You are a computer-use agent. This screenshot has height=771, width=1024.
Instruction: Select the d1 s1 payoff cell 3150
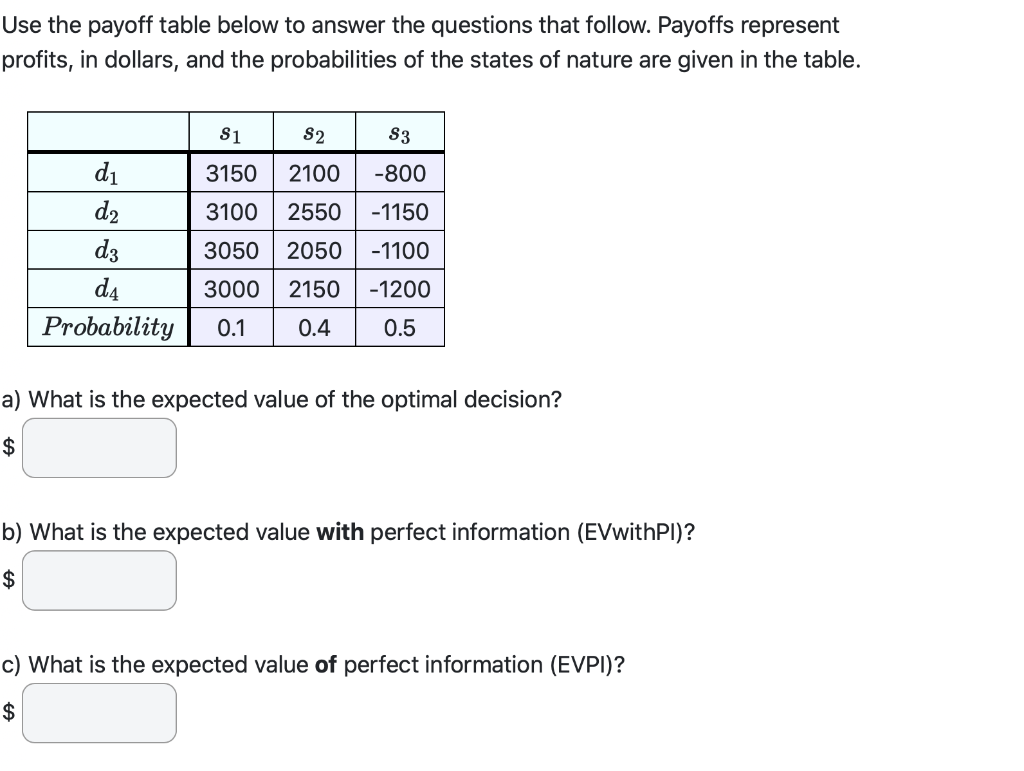231,173
